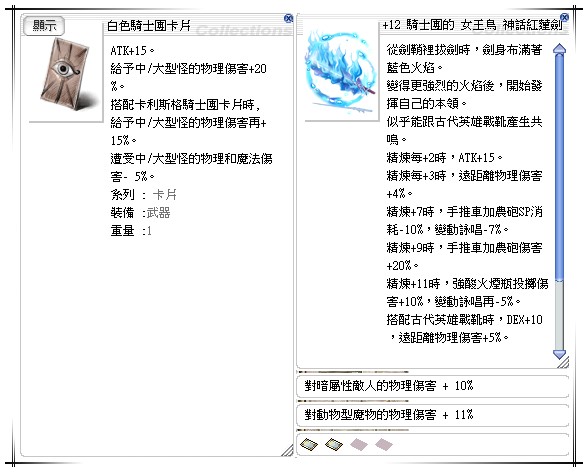Screen dimensions: 588x472
Task: Click the scroll up arrow of description
Action: [559, 49]
